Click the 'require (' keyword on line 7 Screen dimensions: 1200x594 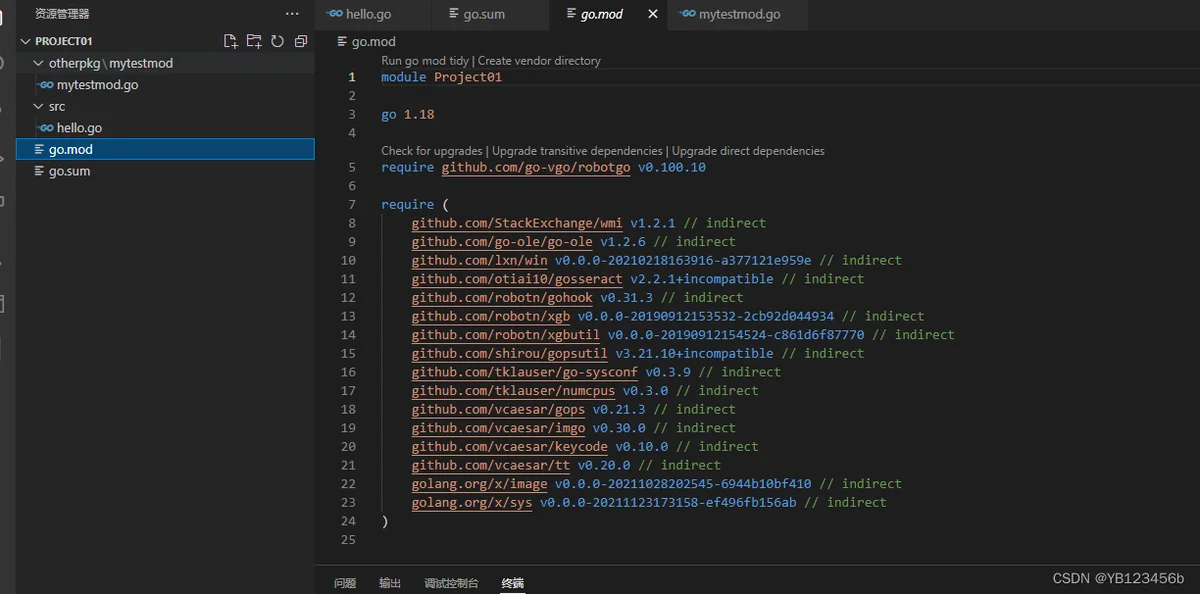click(x=415, y=205)
